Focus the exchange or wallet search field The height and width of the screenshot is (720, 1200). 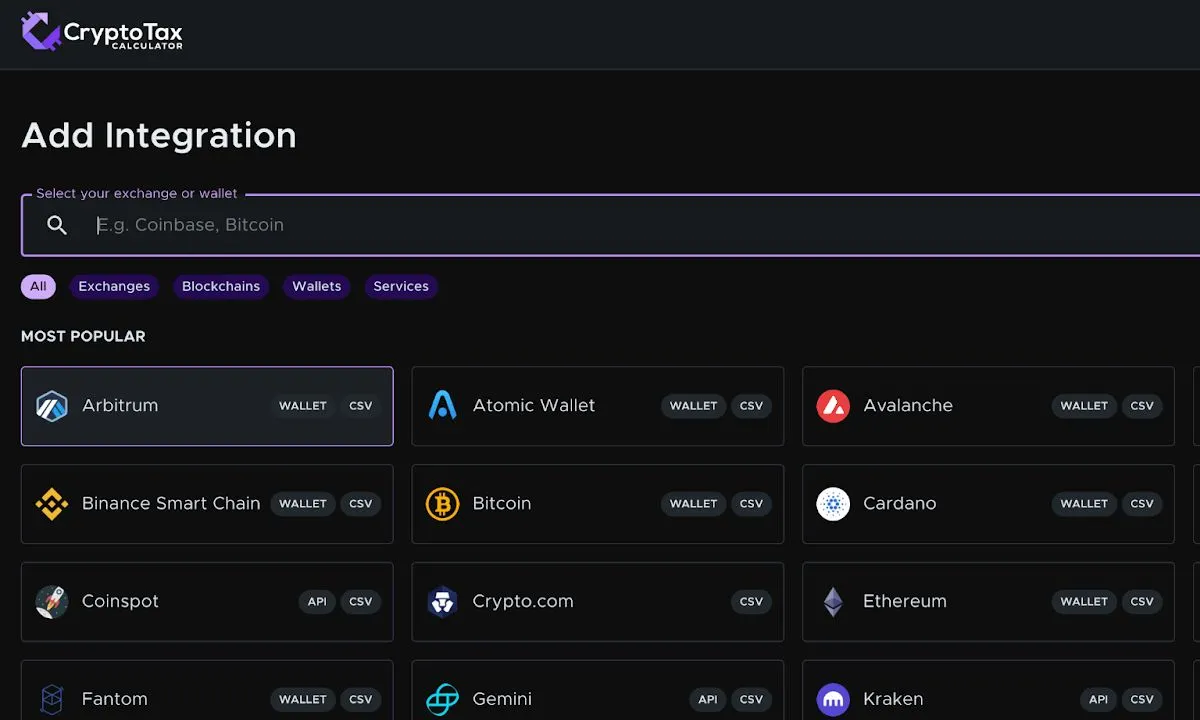click(x=600, y=226)
